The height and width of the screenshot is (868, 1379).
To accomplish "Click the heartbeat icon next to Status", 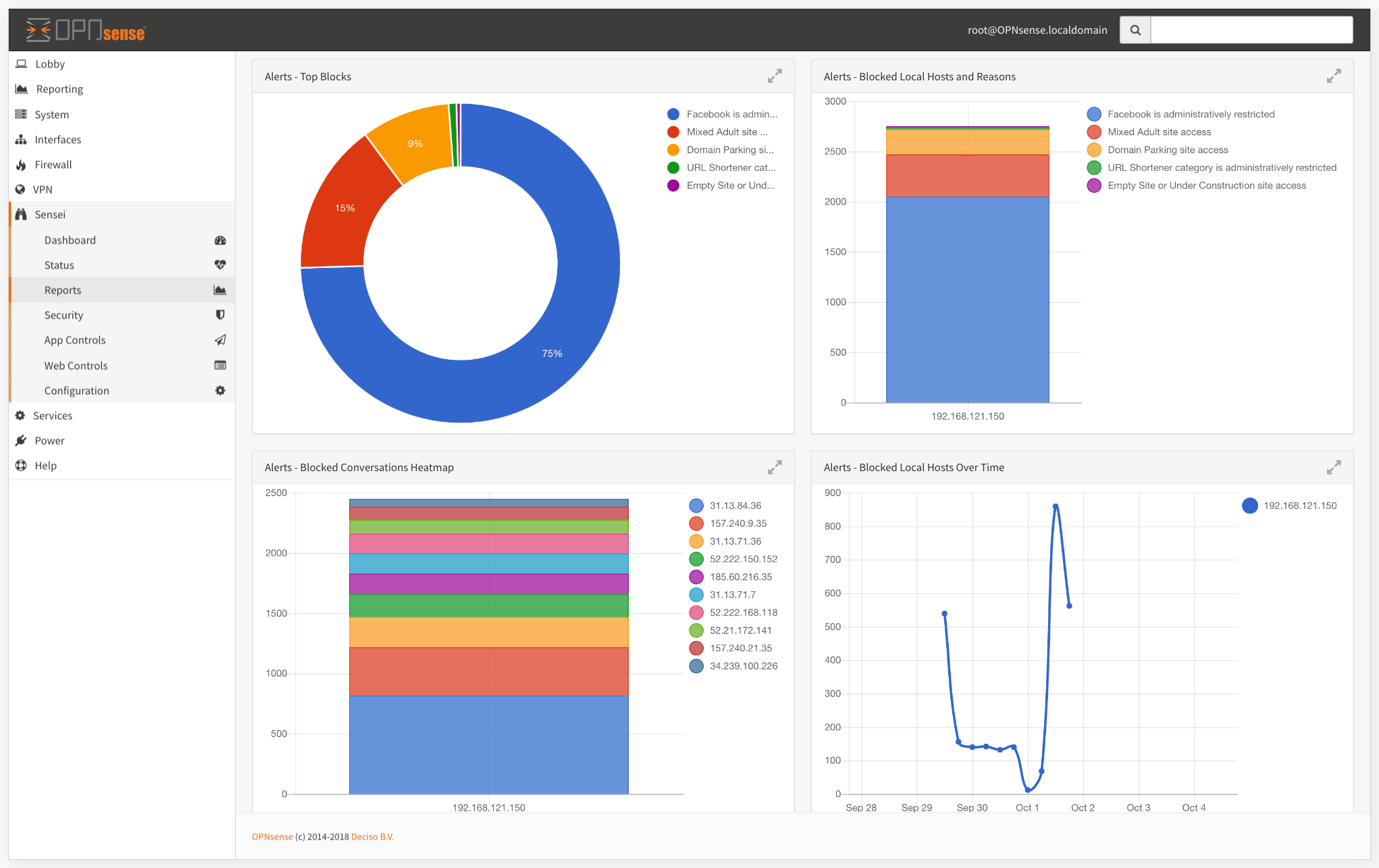I will (220, 265).
